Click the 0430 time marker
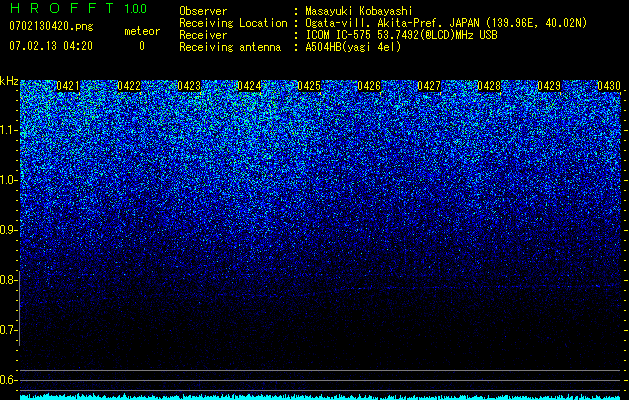Image resolution: width=629 pixels, height=400 pixels. 609,86
